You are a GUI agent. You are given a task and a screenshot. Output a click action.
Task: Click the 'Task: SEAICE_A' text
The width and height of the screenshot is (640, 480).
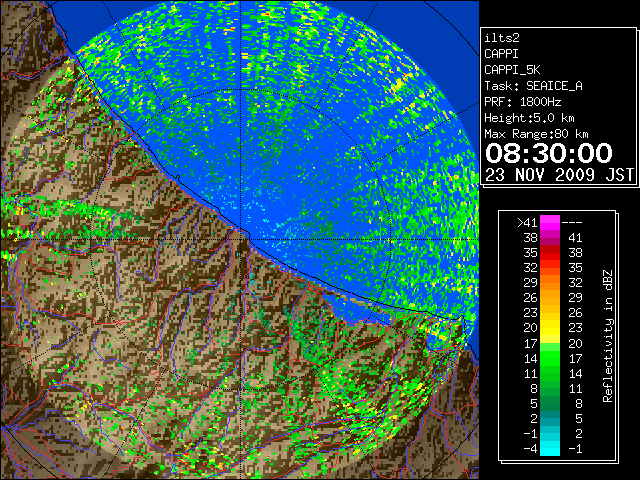pyautogui.click(x=533, y=86)
